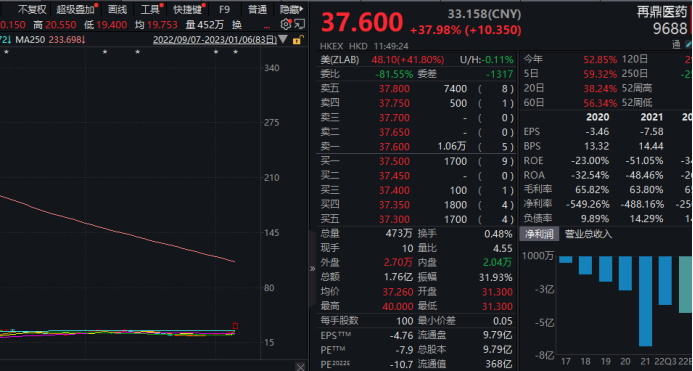Click the 2021 column header
Viewport: 693px width, 371px height.
tap(651, 117)
